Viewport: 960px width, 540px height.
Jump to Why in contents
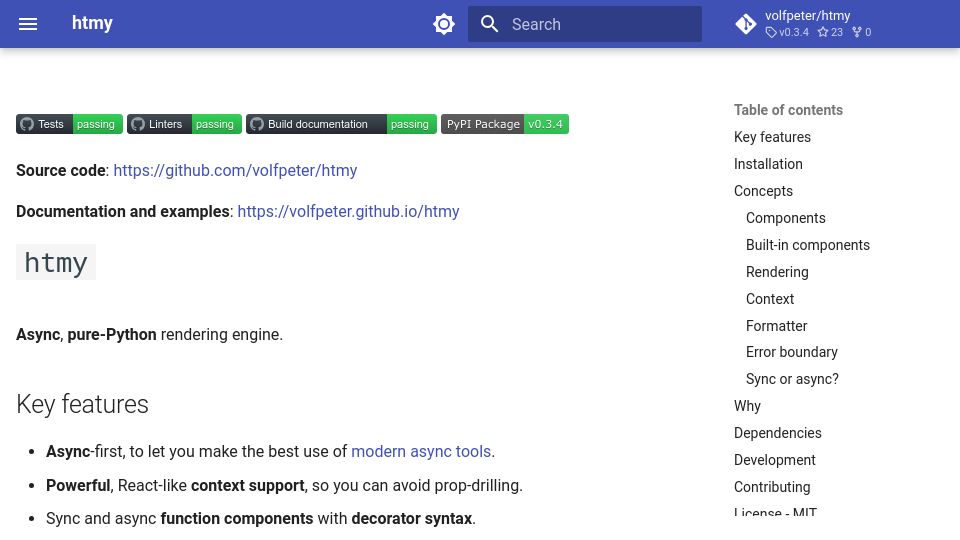pyautogui.click(x=747, y=406)
